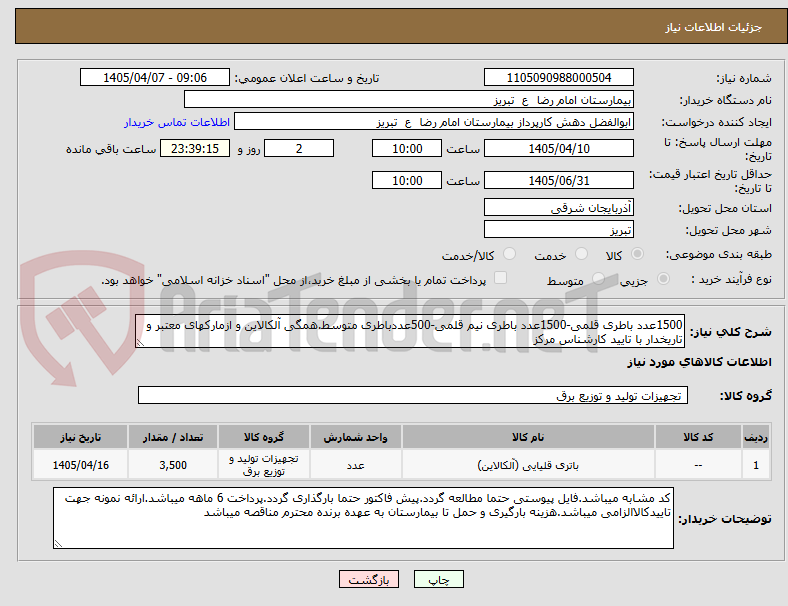788x606 pixels.
Task: Click the row's group cell تجهیزات تولید و توزیع برق
Action: click(264, 465)
